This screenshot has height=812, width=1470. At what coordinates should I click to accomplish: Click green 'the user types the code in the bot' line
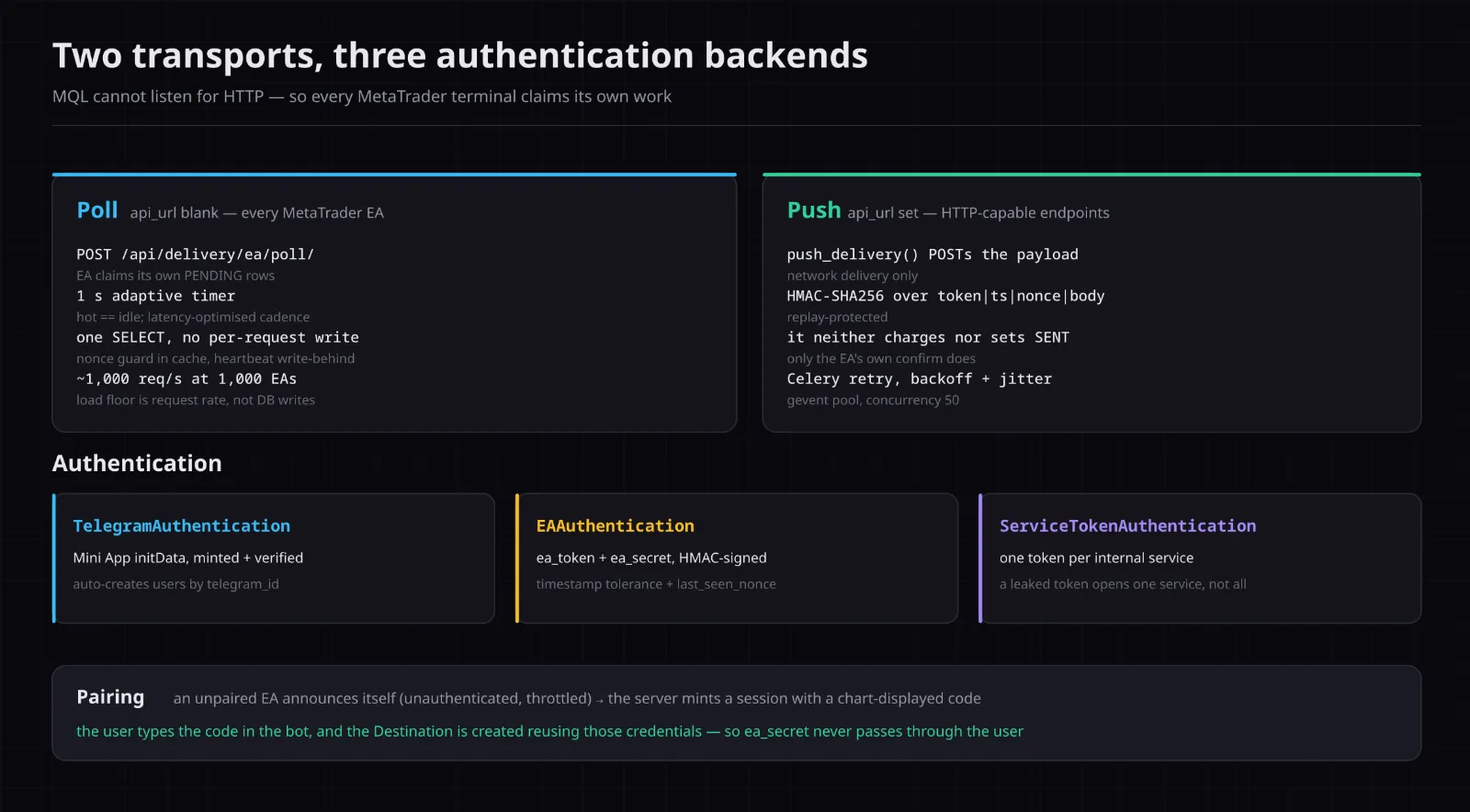click(549, 732)
